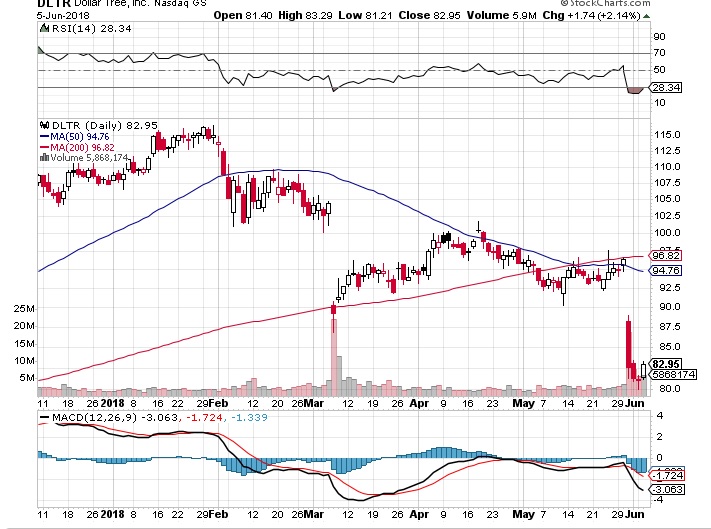Click the Chg +1.74 (+2.14%) text
Screen dimensions: 711x529
(x=591, y=15)
